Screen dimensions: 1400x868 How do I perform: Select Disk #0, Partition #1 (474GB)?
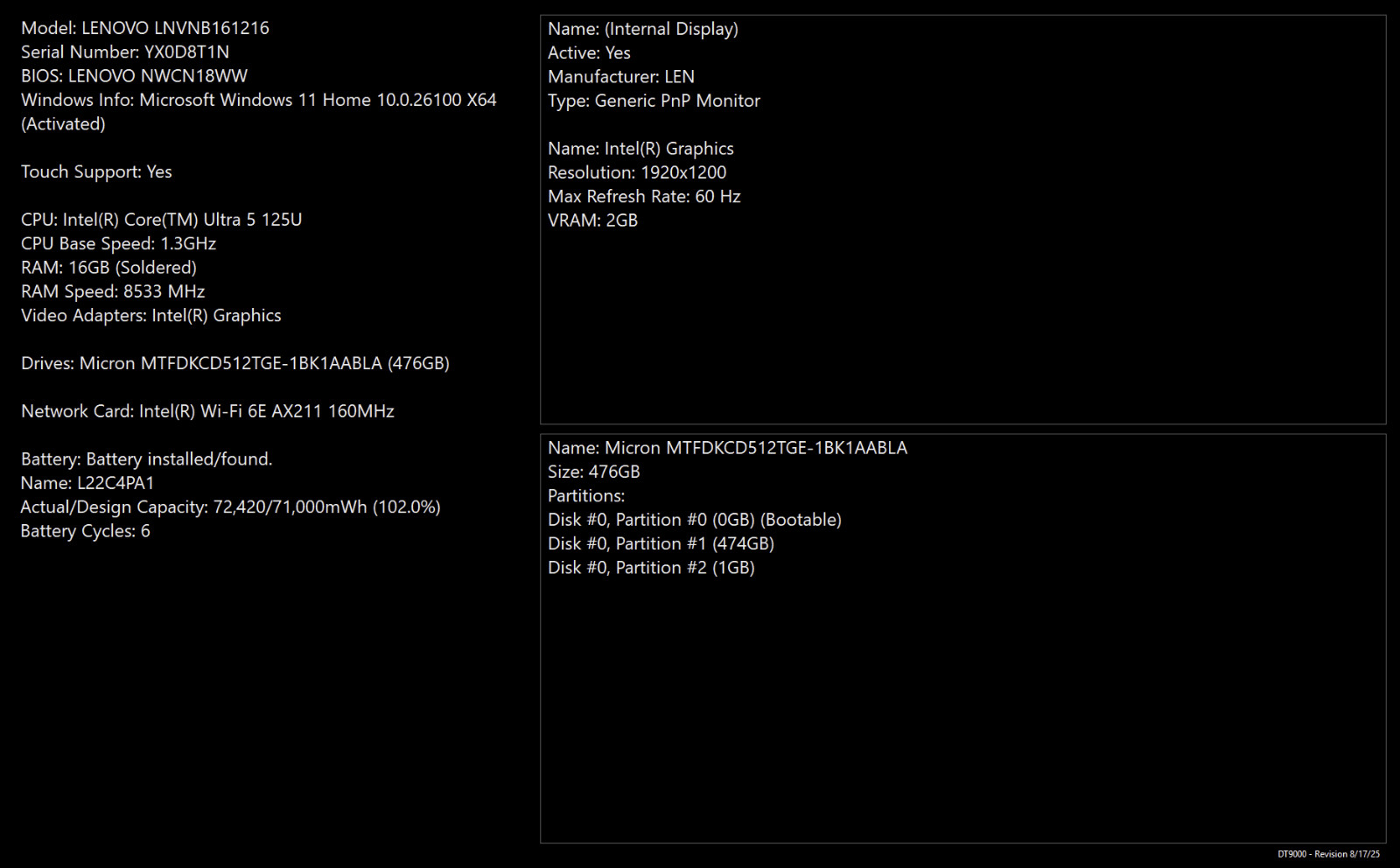pyautogui.click(x=661, y=543)
